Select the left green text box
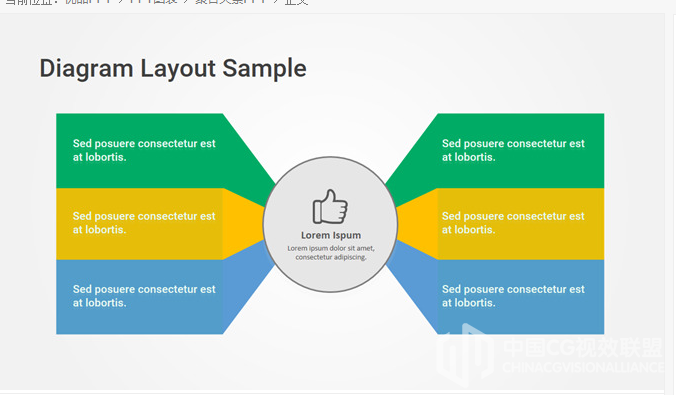676x395 pixels. tap(140, 151)
